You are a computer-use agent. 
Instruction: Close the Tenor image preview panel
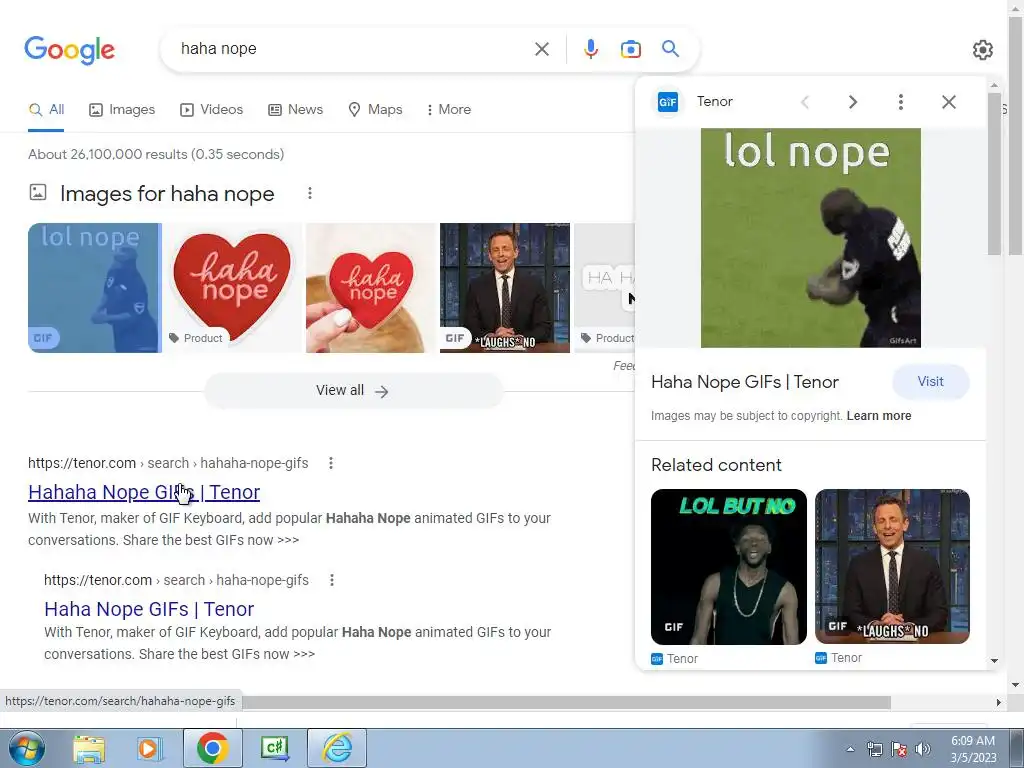click(x=948, y=102)
